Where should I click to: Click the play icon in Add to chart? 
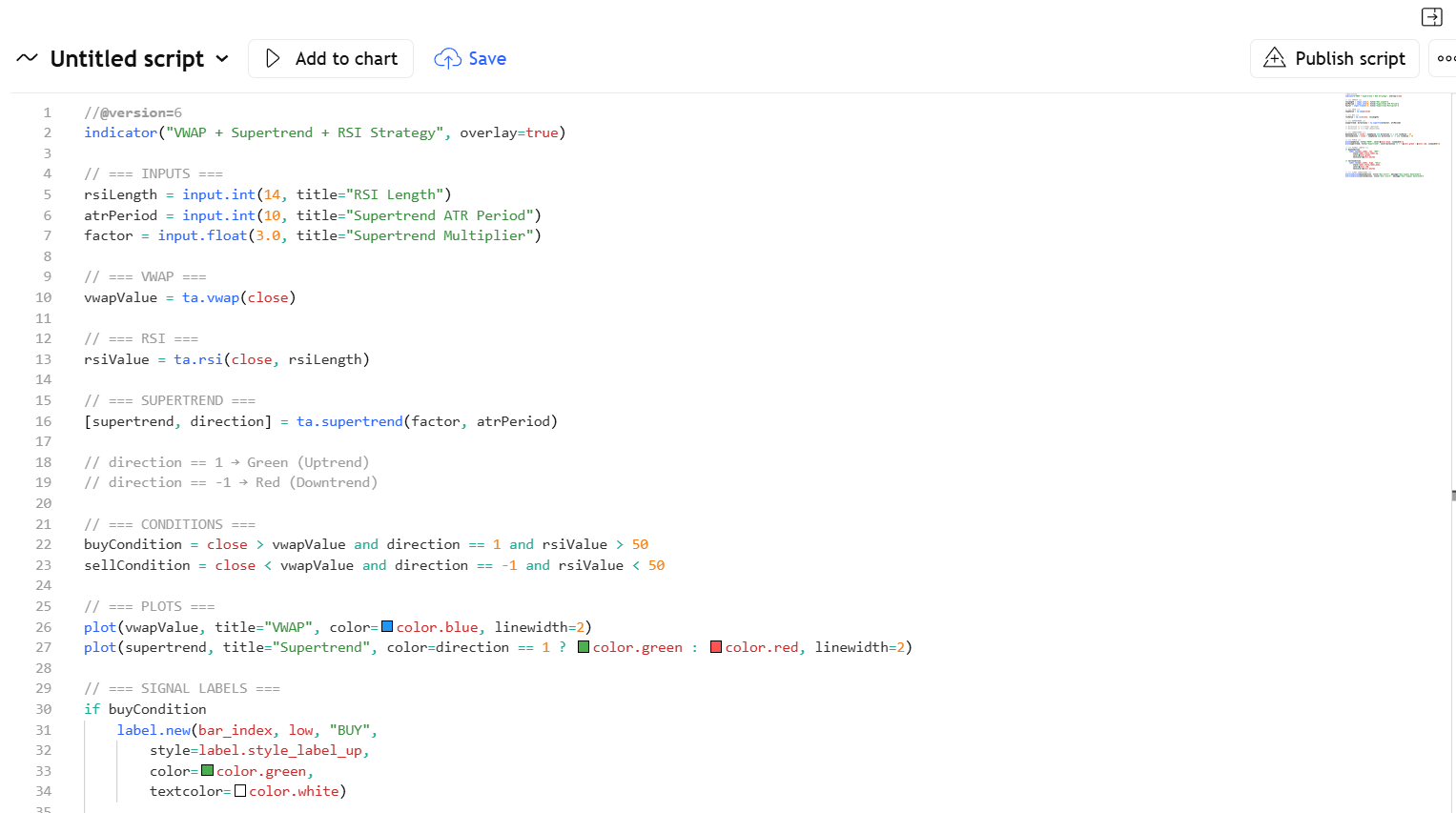(273, 58)
